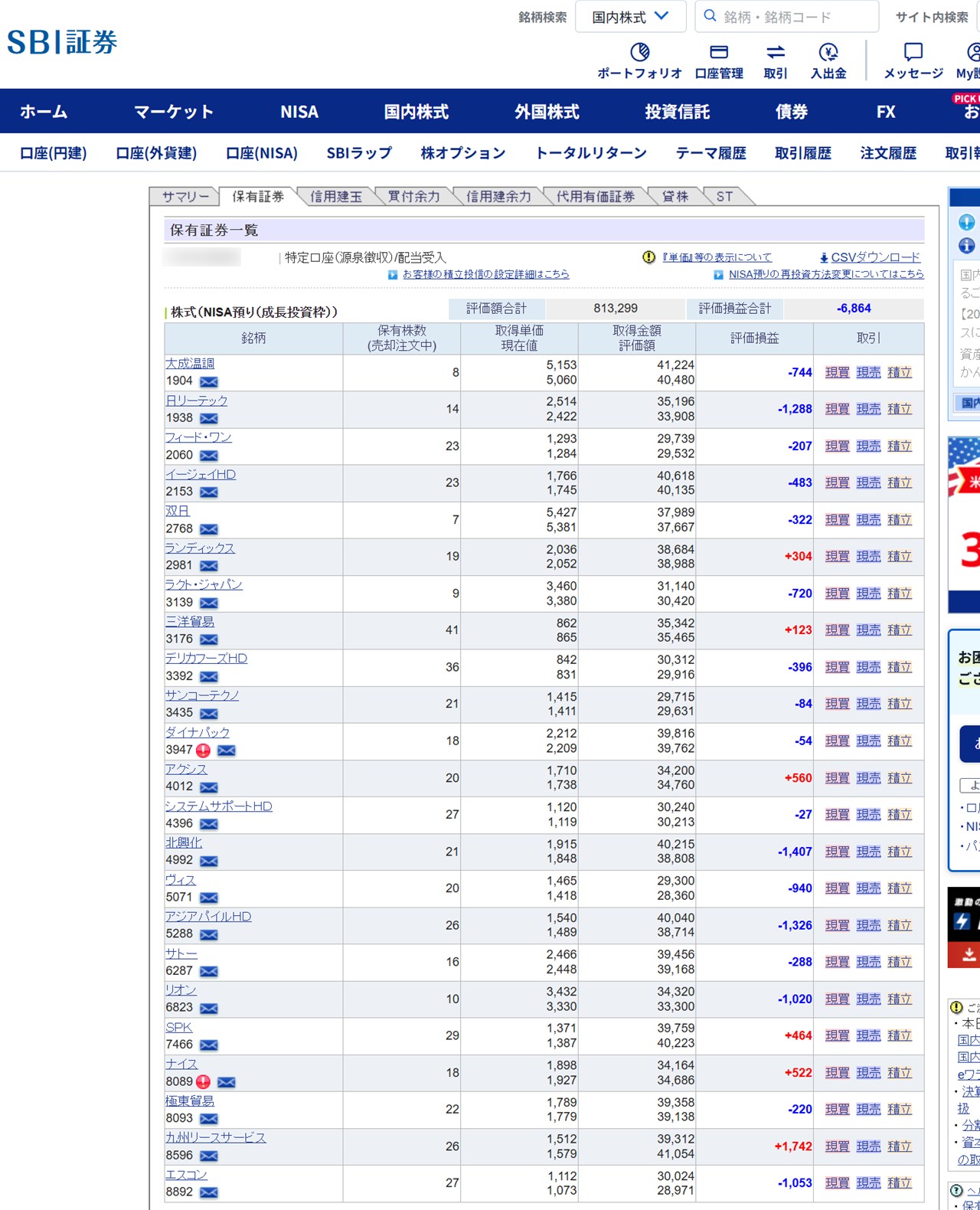The image size is (980, 1210).
Task: Click the mail icon for サトー 6287
Action: [x=209, y=971]
